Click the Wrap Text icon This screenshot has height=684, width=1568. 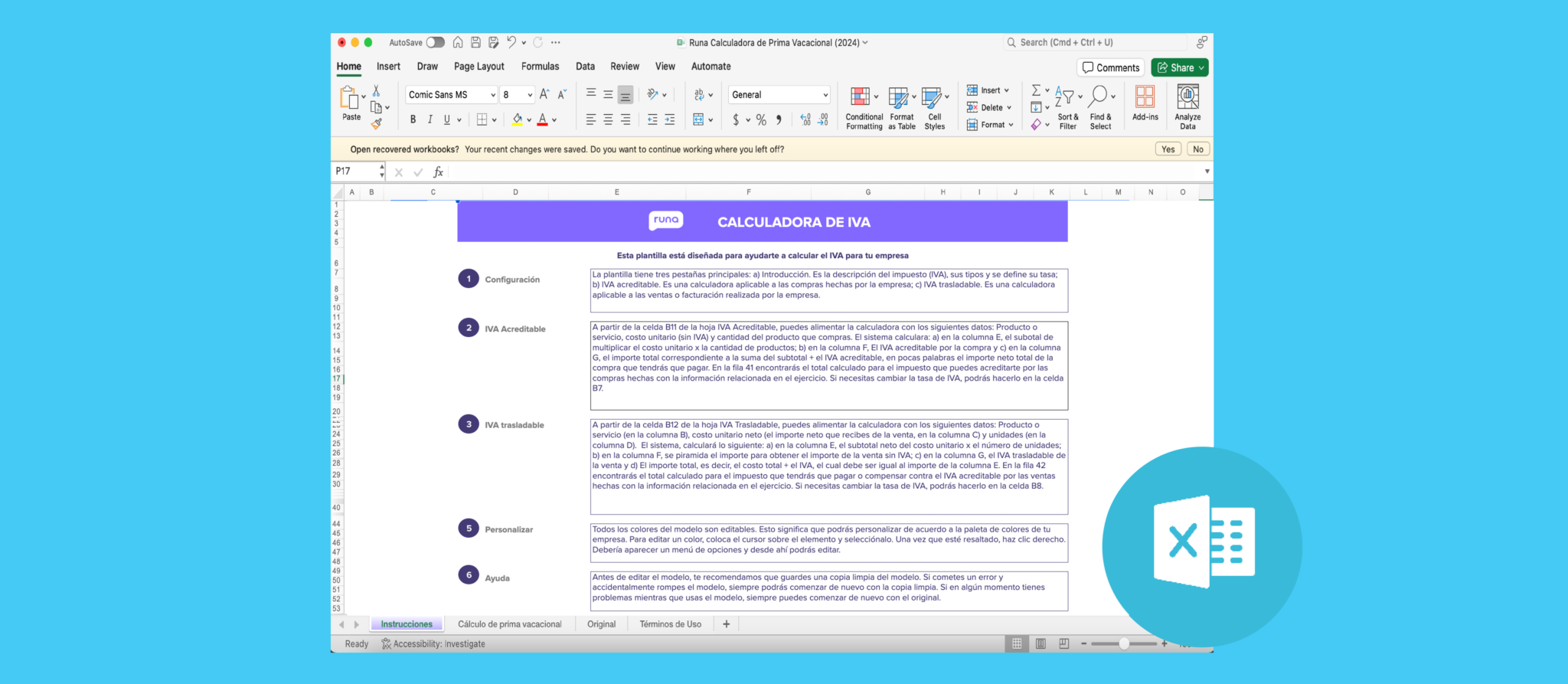(699, 94)
